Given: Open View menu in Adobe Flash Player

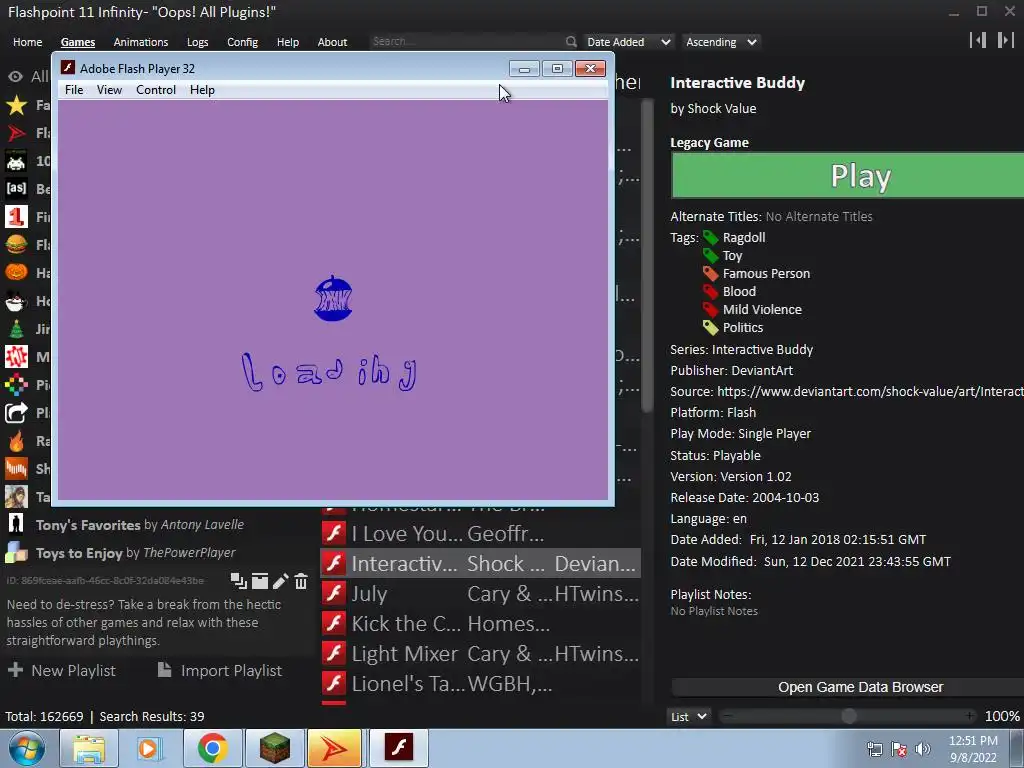Looking at the screenshot, I should point(109,89).
